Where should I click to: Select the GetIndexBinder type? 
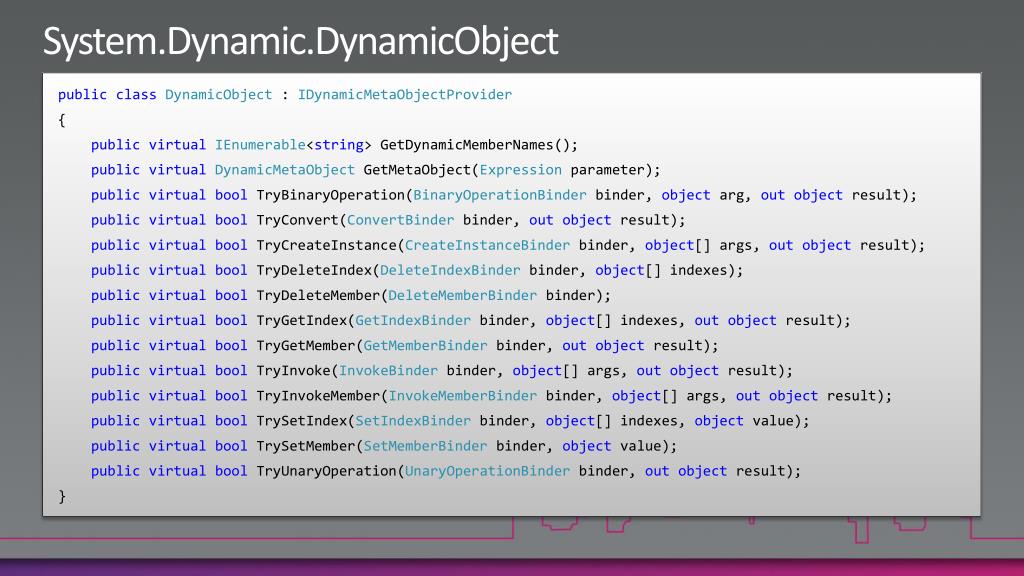tap(413, 321)
